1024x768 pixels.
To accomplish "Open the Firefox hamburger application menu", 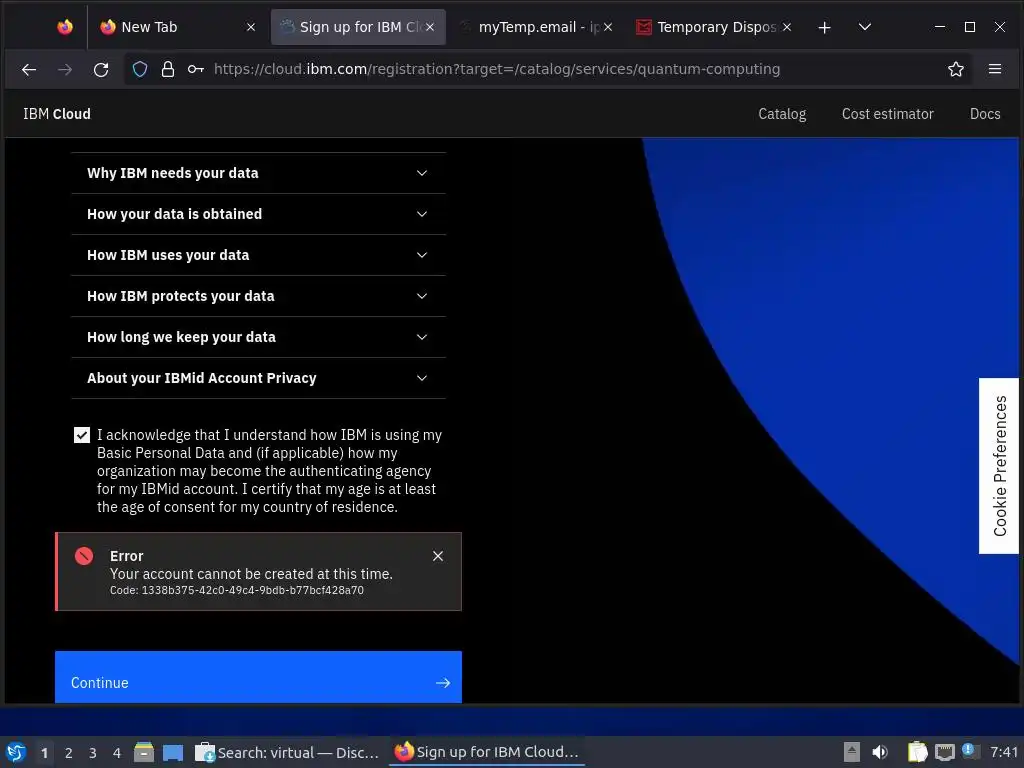I will (995, 69).
